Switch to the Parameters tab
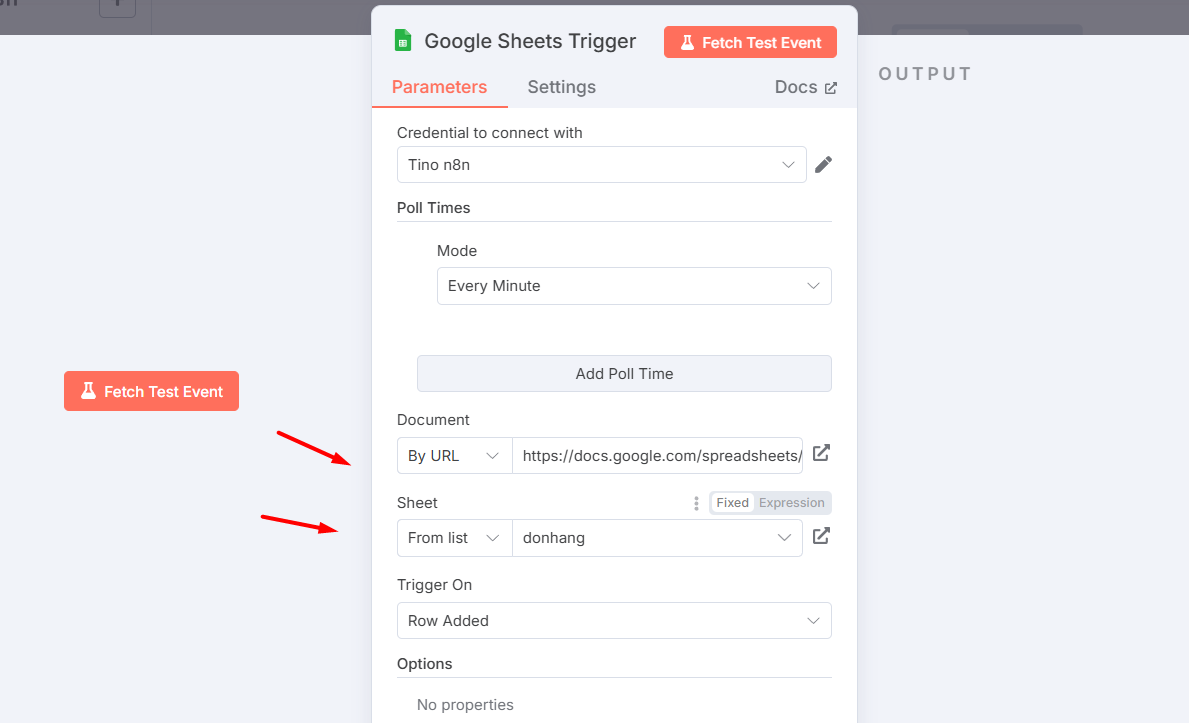The image size is (1189, 723). 439,87
